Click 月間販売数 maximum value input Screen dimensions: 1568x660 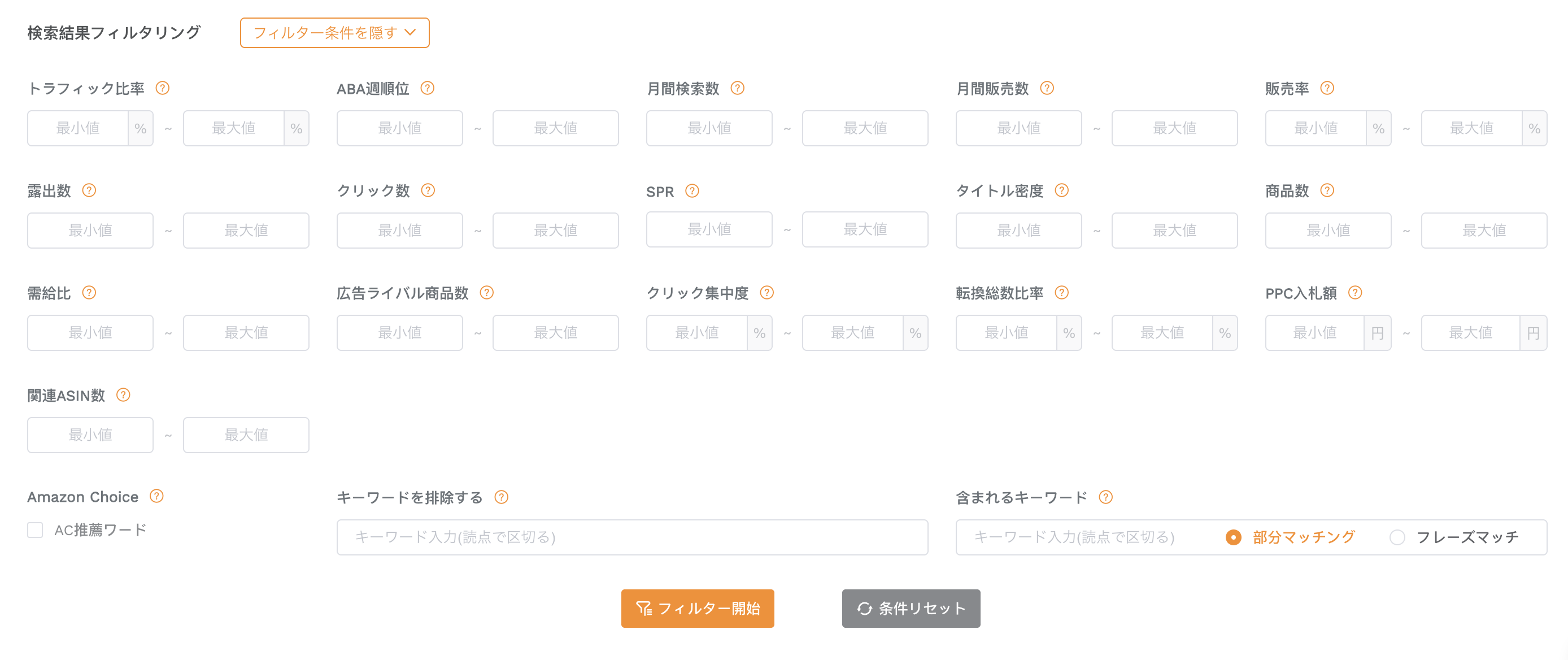coord(1175,128)
